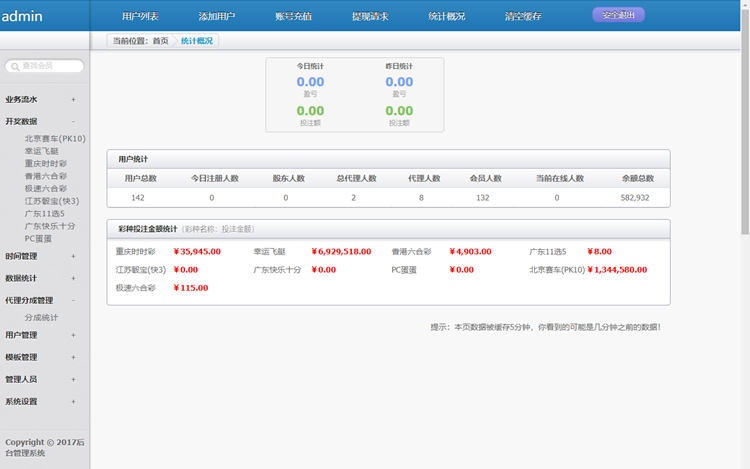Expand the 数据统计 plus icon
The width and height of the screenshot is (750, 469).
(x=73, y=278)
